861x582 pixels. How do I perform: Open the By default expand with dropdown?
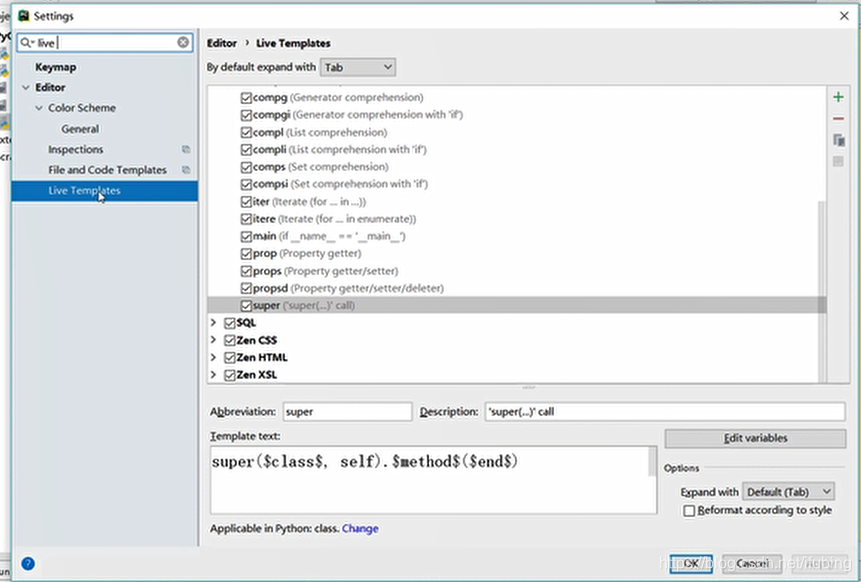click(357, 67)
